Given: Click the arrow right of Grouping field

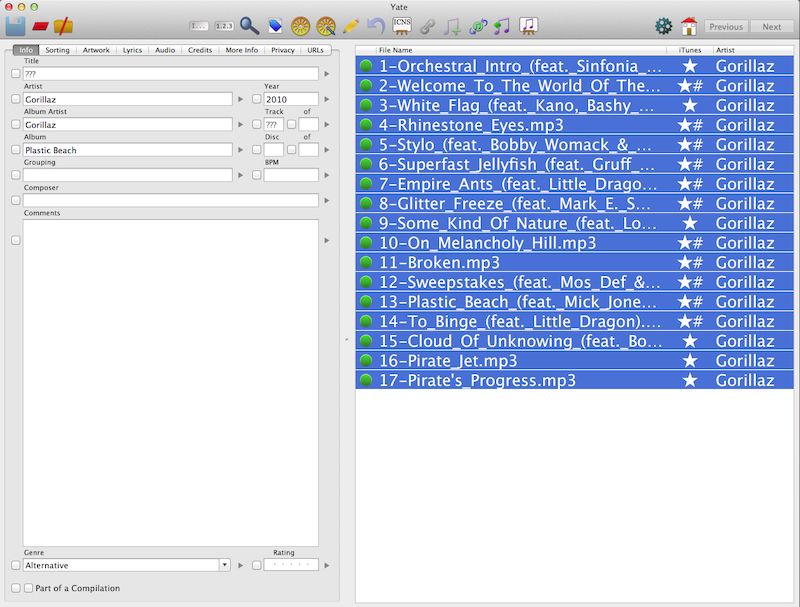Looking at the screenshot, I should point(241,175).
